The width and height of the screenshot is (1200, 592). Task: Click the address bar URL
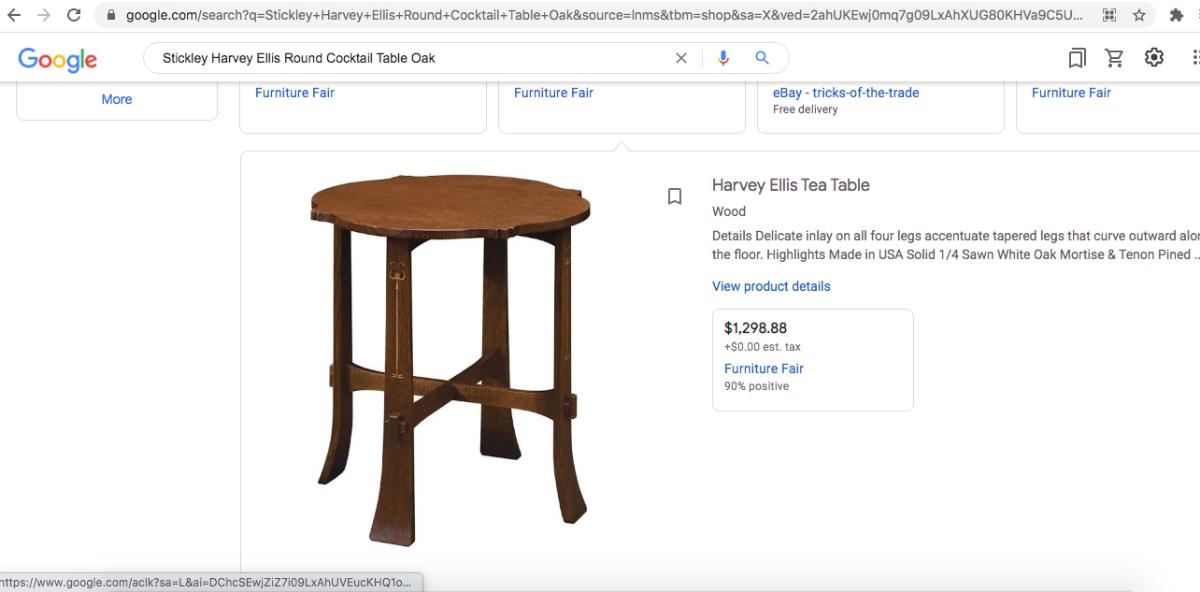(x=604, y=15)
